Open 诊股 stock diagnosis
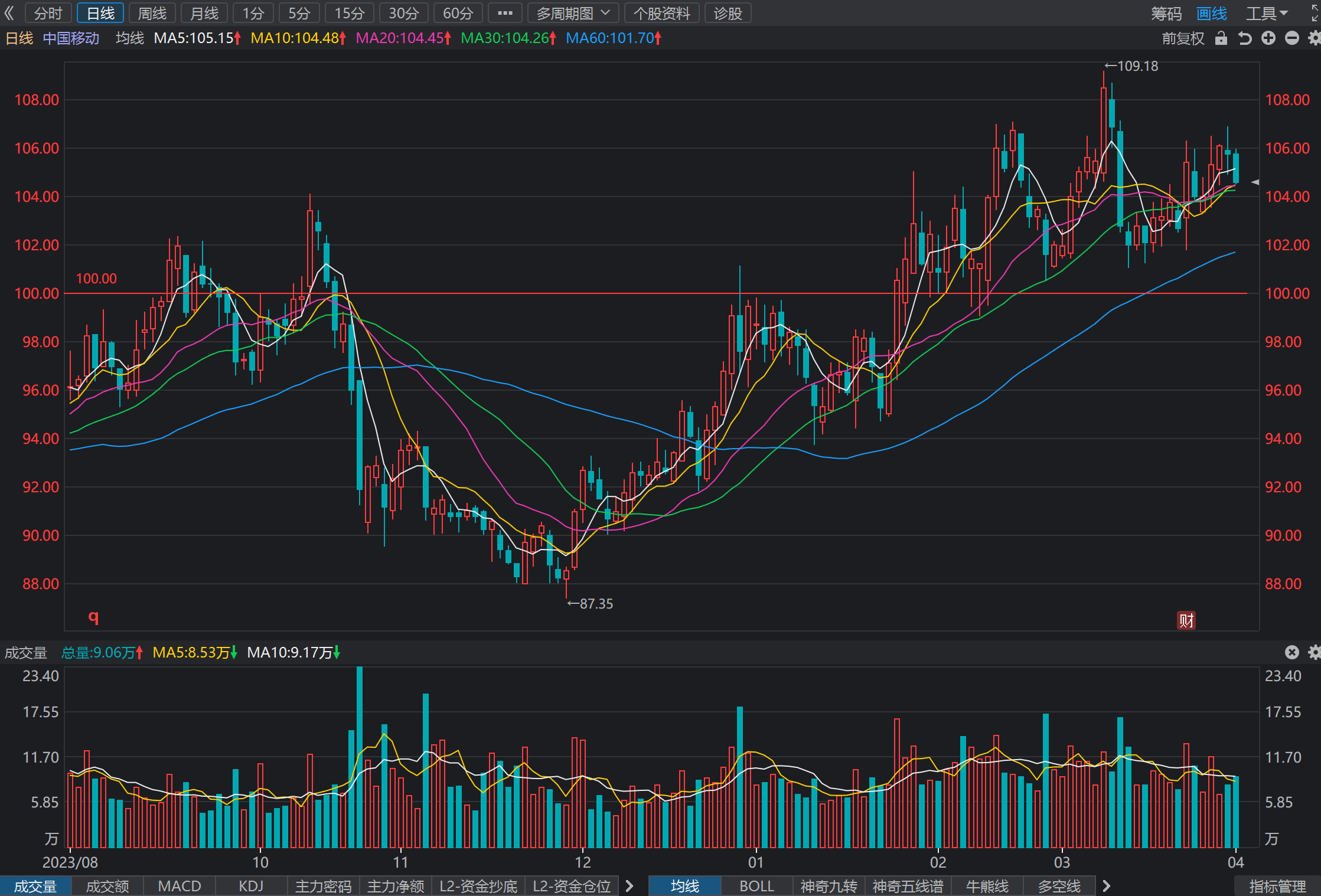Viewport: 1321px width, 896px height. [728, 13]
